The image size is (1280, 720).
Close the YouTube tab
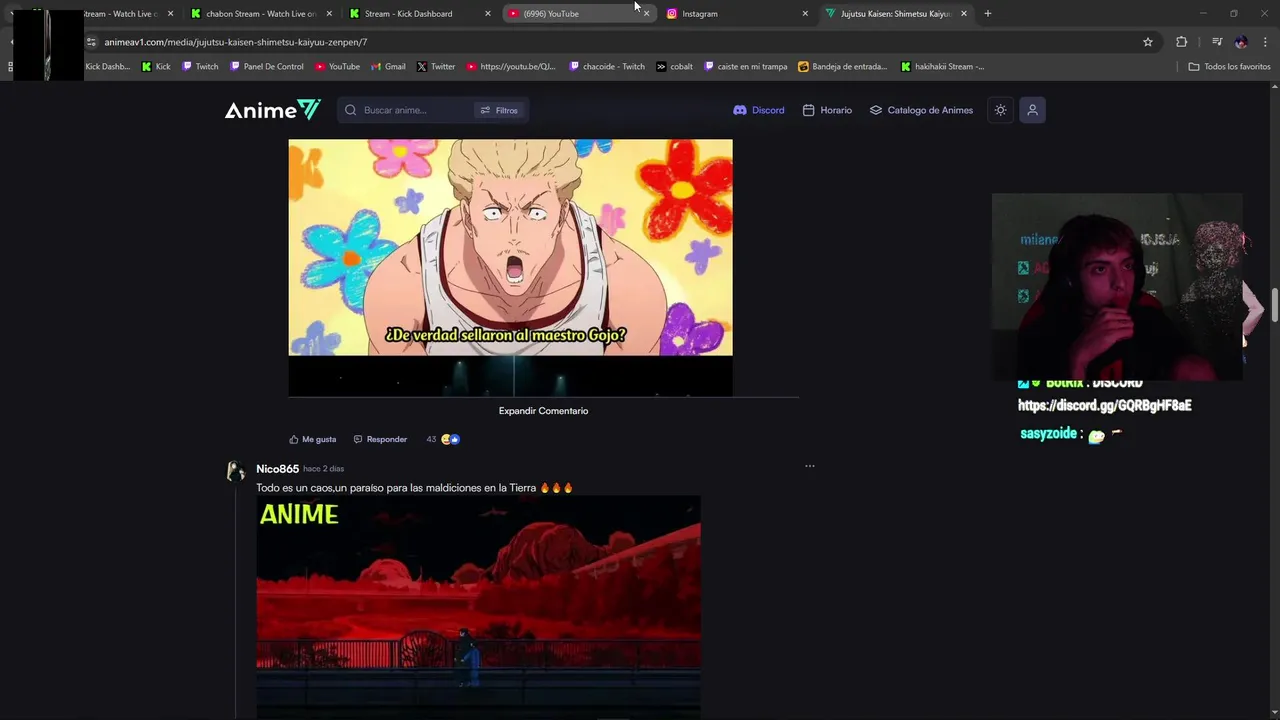click(646, 14)
